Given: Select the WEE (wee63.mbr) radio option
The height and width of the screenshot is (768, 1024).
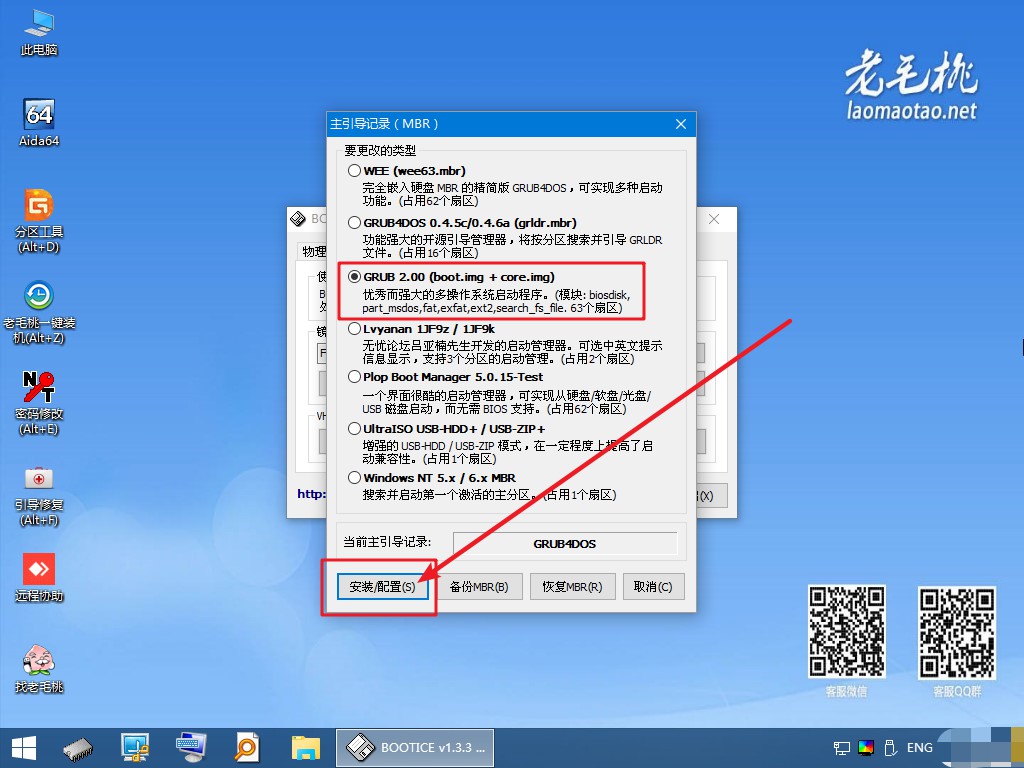Looking at the screenshot, I should pos(355,171).
